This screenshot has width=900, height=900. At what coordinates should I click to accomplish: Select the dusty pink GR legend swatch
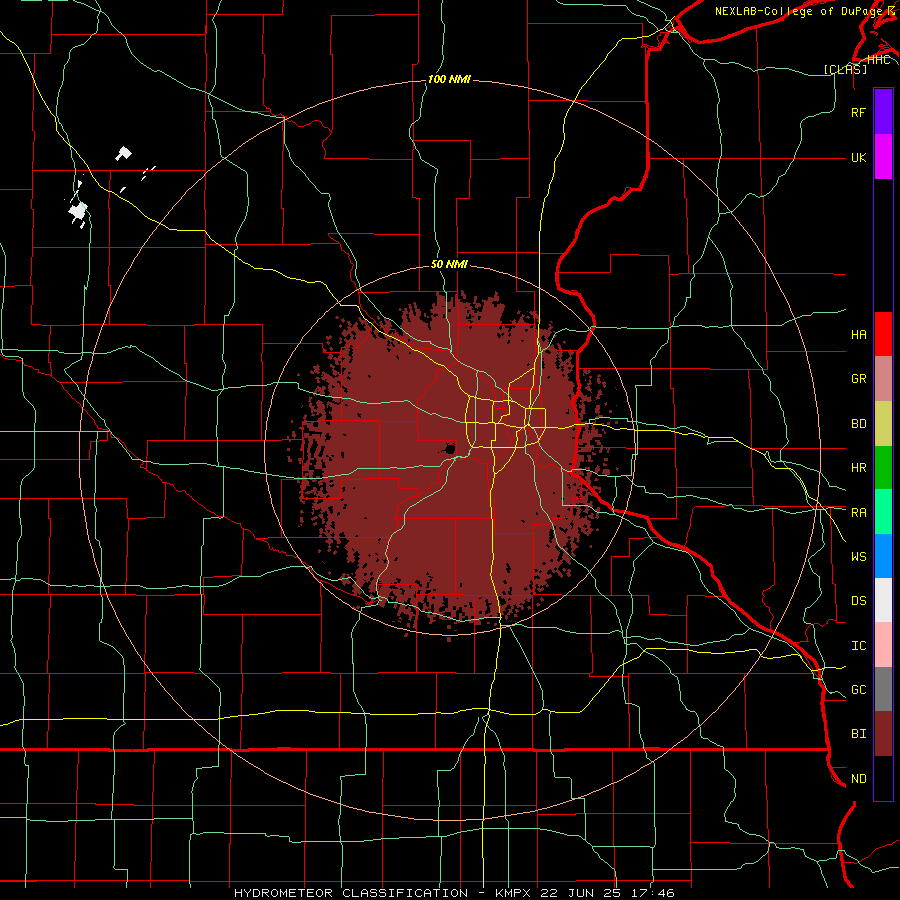tap(883, 378)
